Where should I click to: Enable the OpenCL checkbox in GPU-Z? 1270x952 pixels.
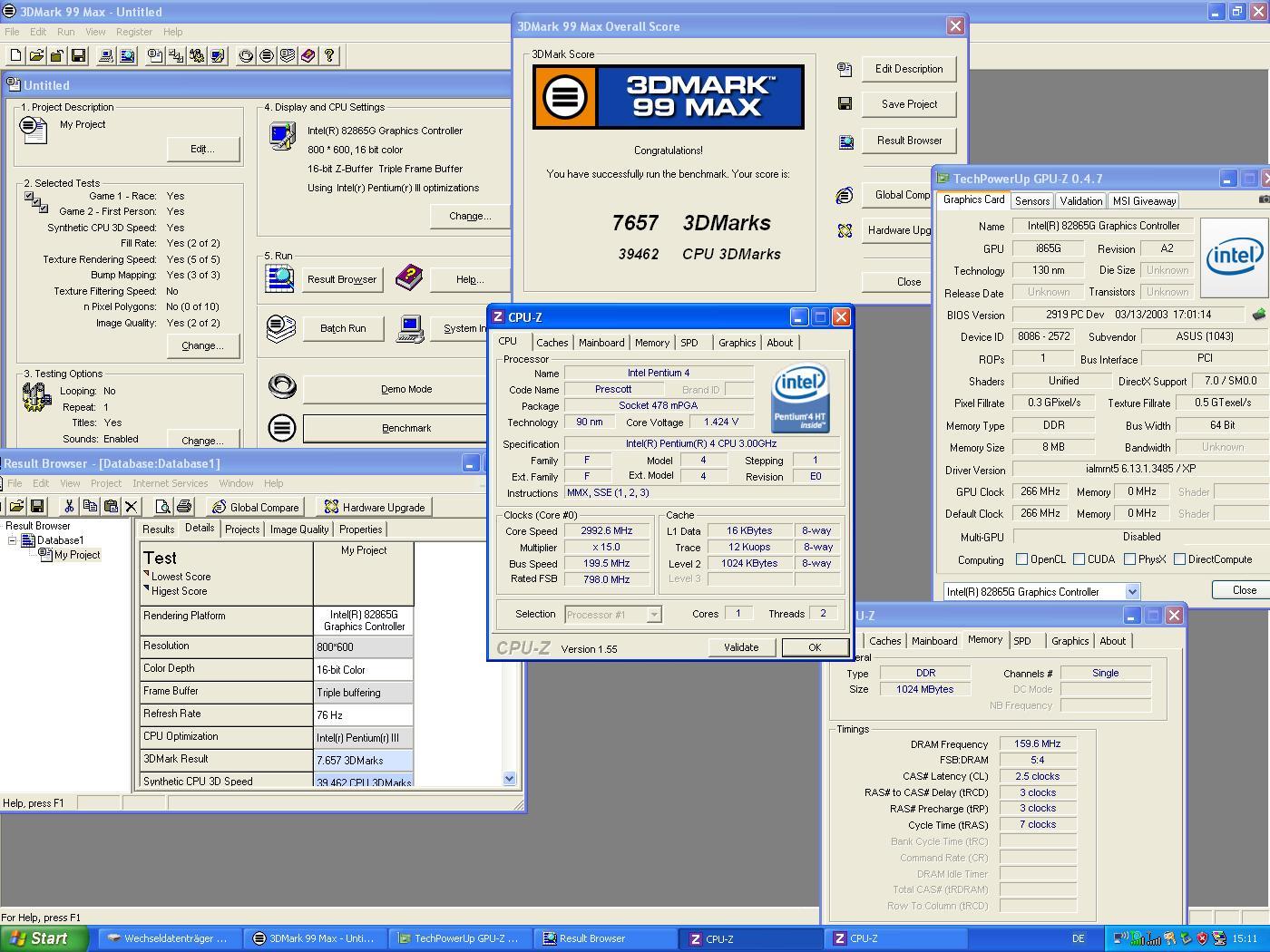coord(1022,559)
